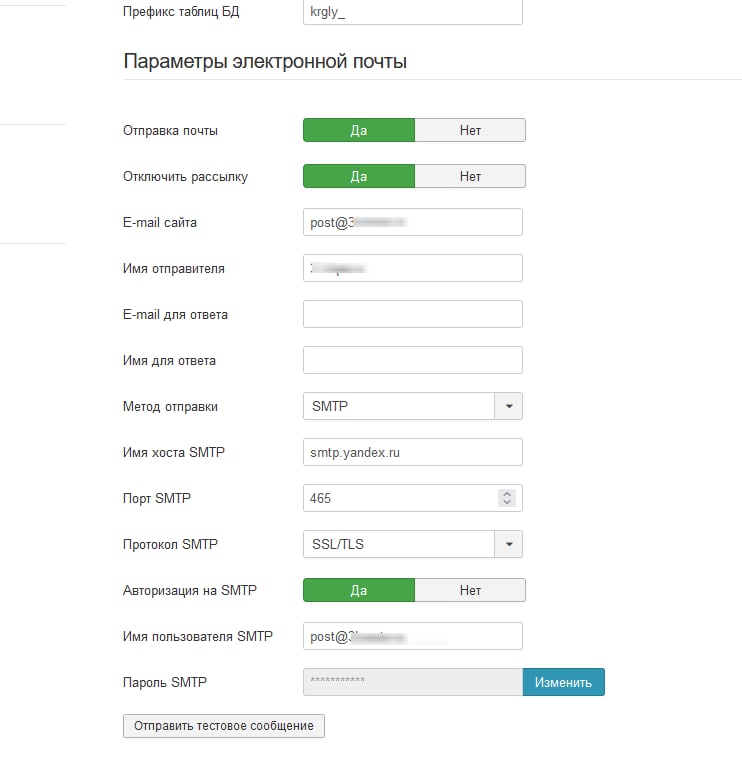Open the Протокол SMTP dropdown arrow

509,544
